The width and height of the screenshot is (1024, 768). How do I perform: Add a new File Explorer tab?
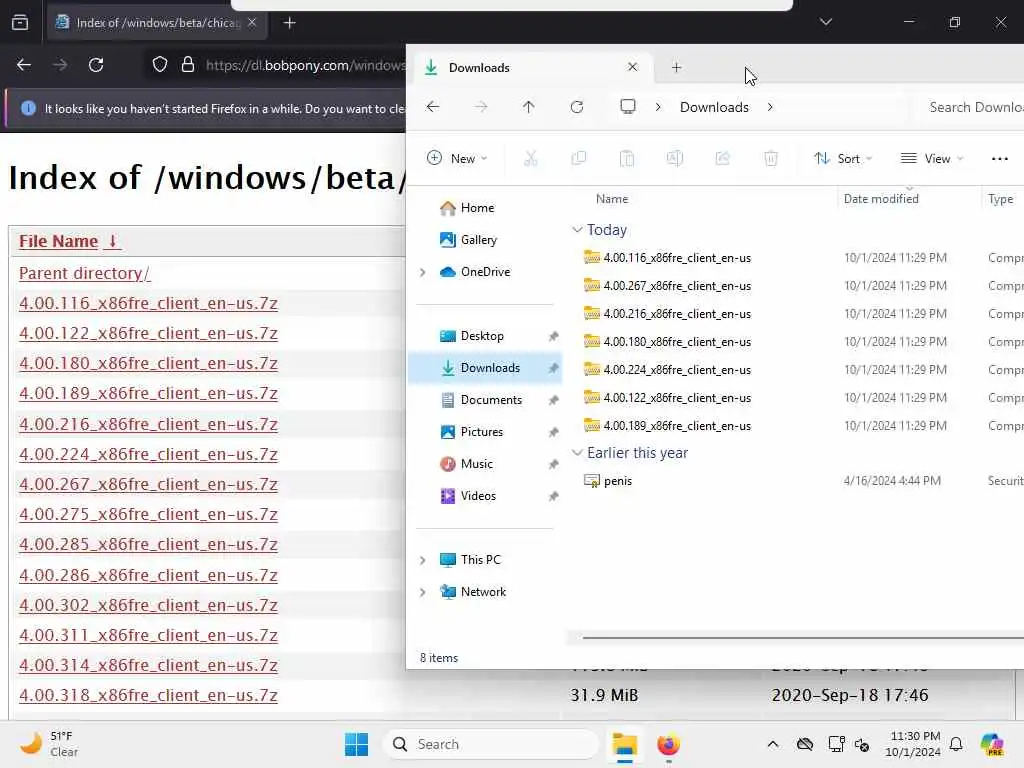pyautogui.click(x=677, y=67)
